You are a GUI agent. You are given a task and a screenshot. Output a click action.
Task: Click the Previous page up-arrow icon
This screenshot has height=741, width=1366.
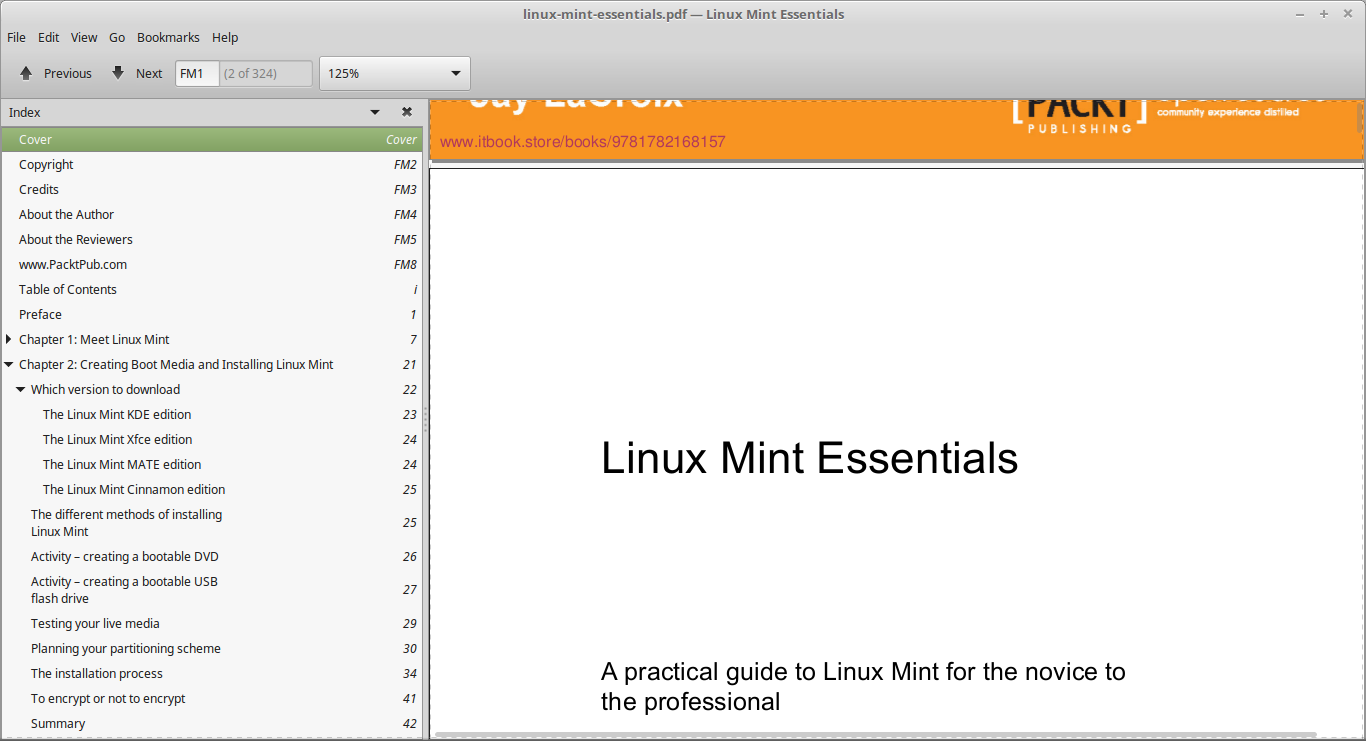[27, 73]
